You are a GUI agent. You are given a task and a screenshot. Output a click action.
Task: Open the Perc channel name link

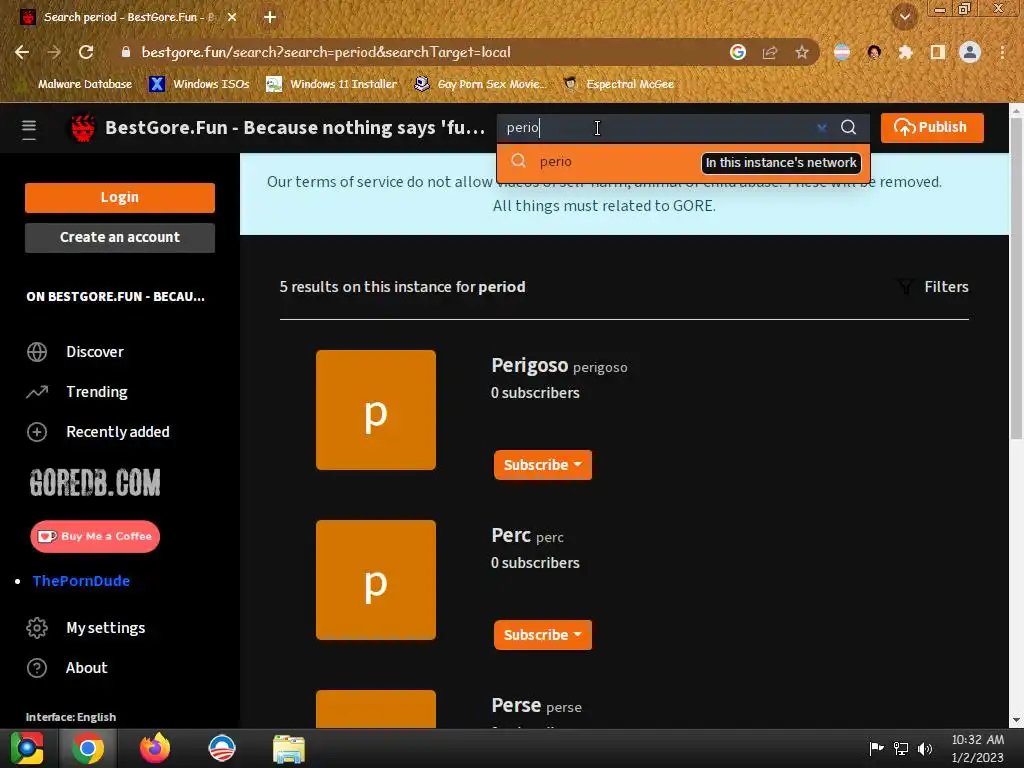coord(511,535)
